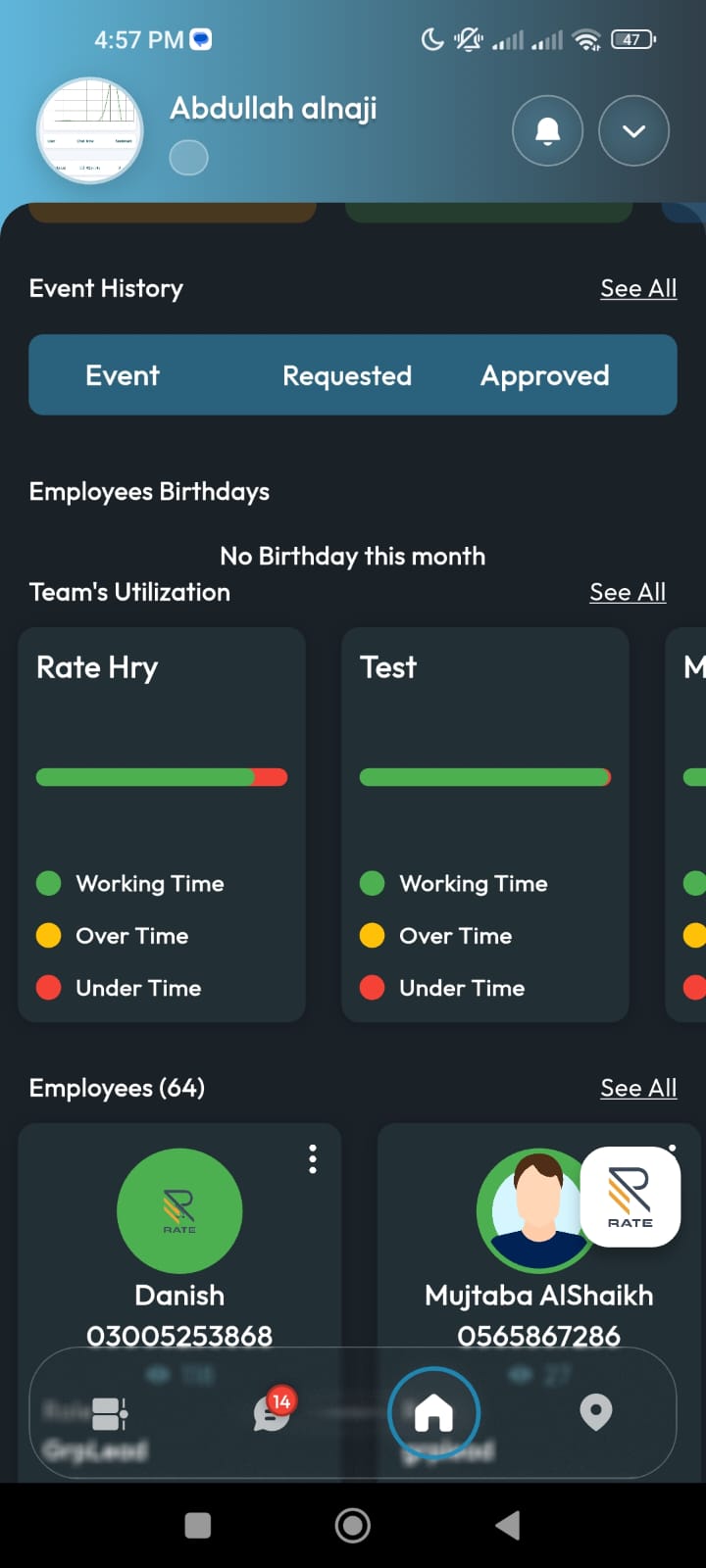Viewport: 706px width, 1568px height.
Task: Tap Android home circle button
Action: pos(353,1525)
